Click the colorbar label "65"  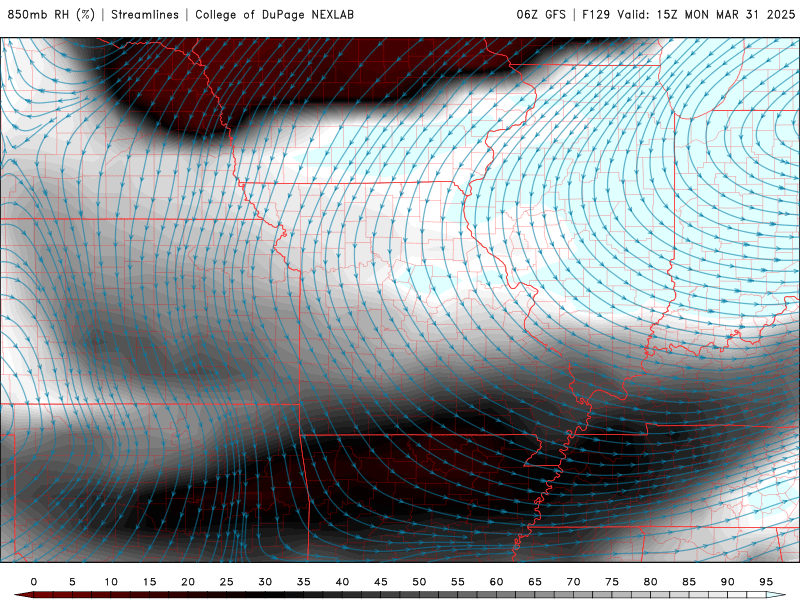coord(535,582)
